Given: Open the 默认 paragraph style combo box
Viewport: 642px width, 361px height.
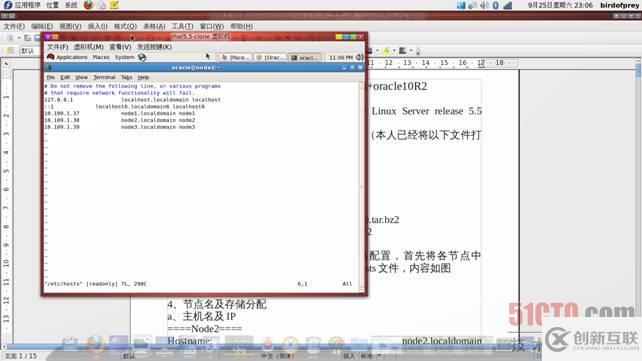Looking at the screenshot, I should pyautogui.click(x=29, y=51).
